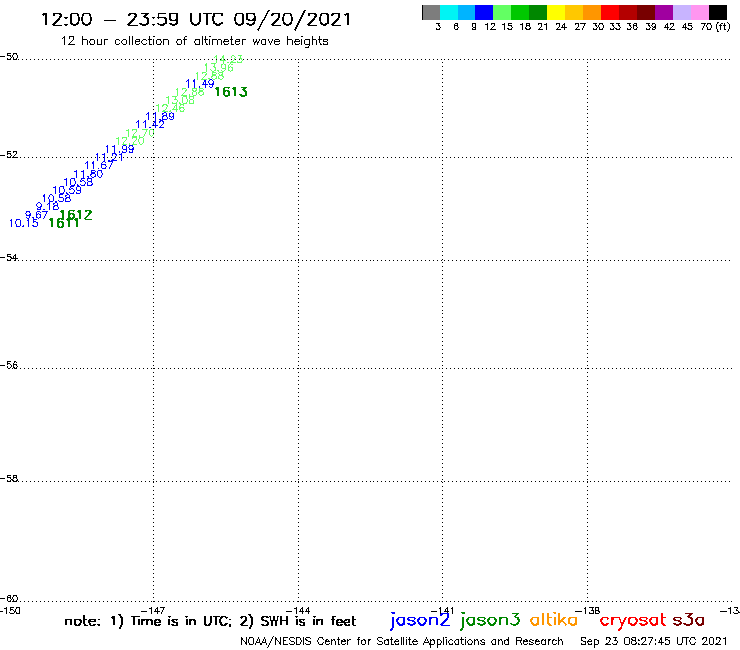Click the note about UTC and SWH
Image resolution: width=740 pixels, height=650 pixels.
coord(210,621)
